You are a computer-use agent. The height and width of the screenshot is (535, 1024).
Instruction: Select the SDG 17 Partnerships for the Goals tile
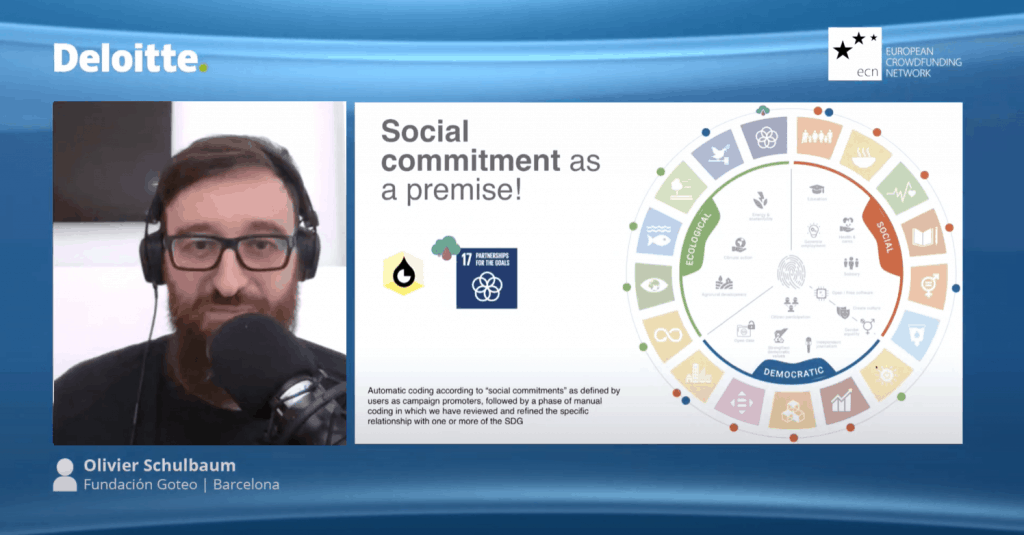(x=486, y=278)
